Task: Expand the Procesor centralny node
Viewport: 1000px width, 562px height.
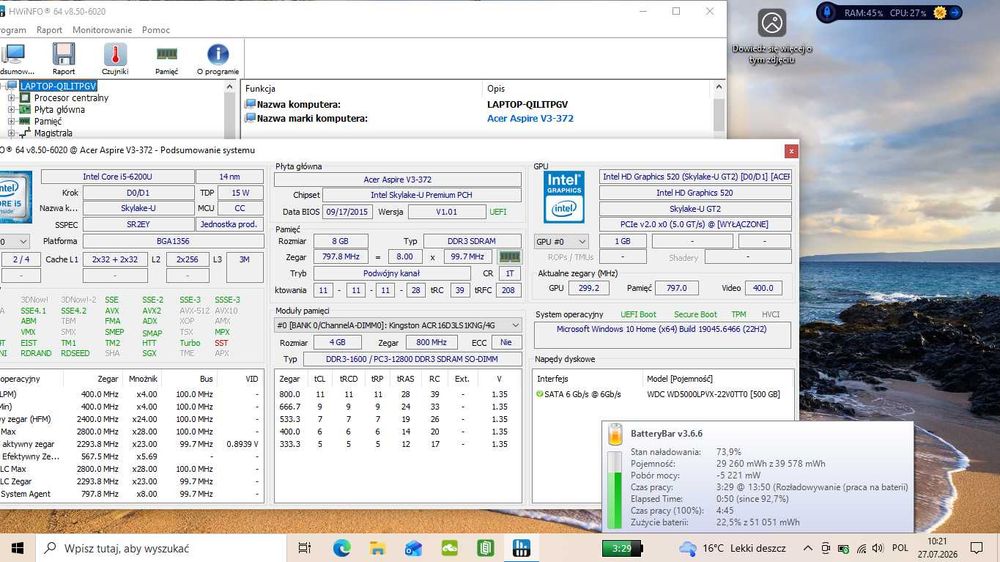Action: tap(11, 98)
